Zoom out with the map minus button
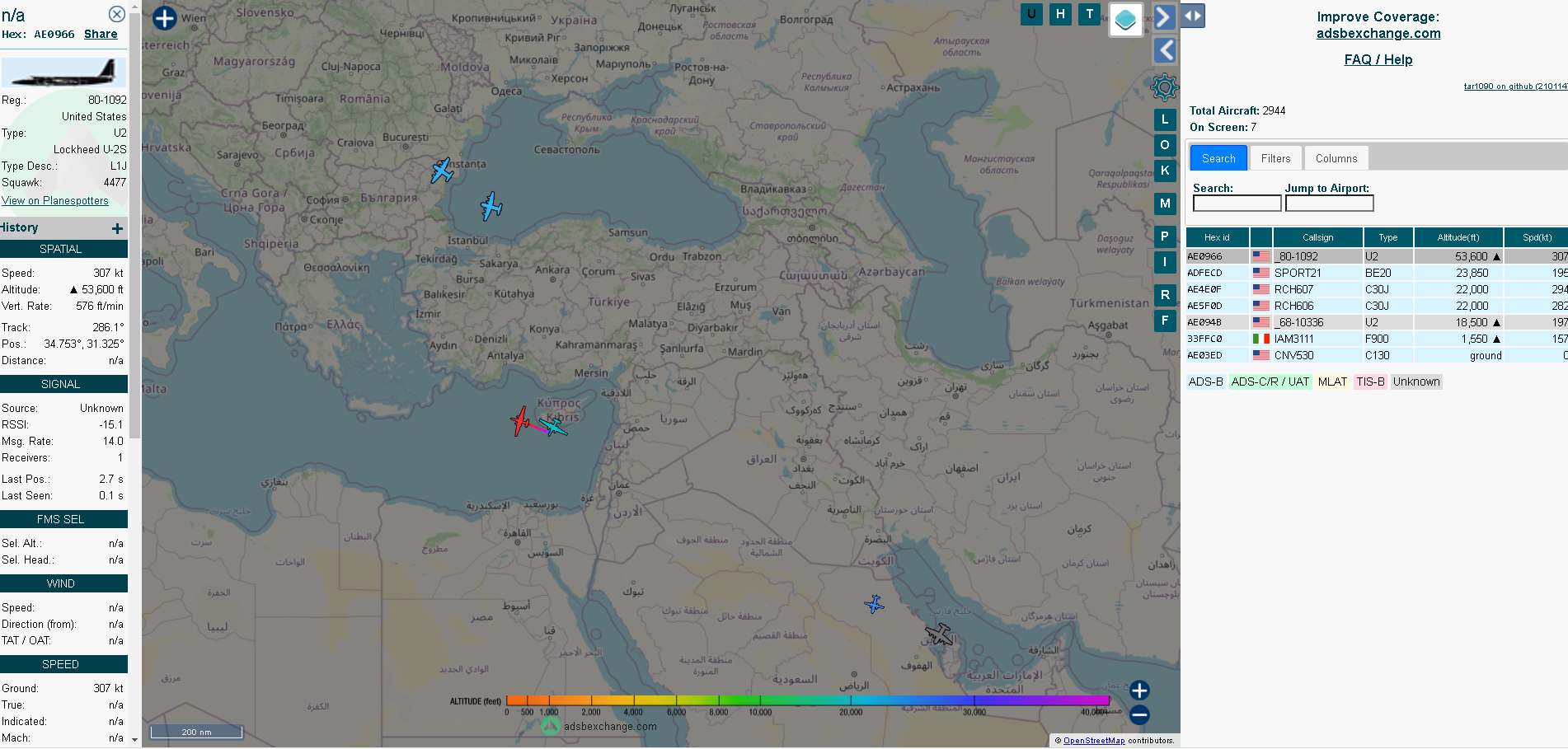 [1139, 714]
